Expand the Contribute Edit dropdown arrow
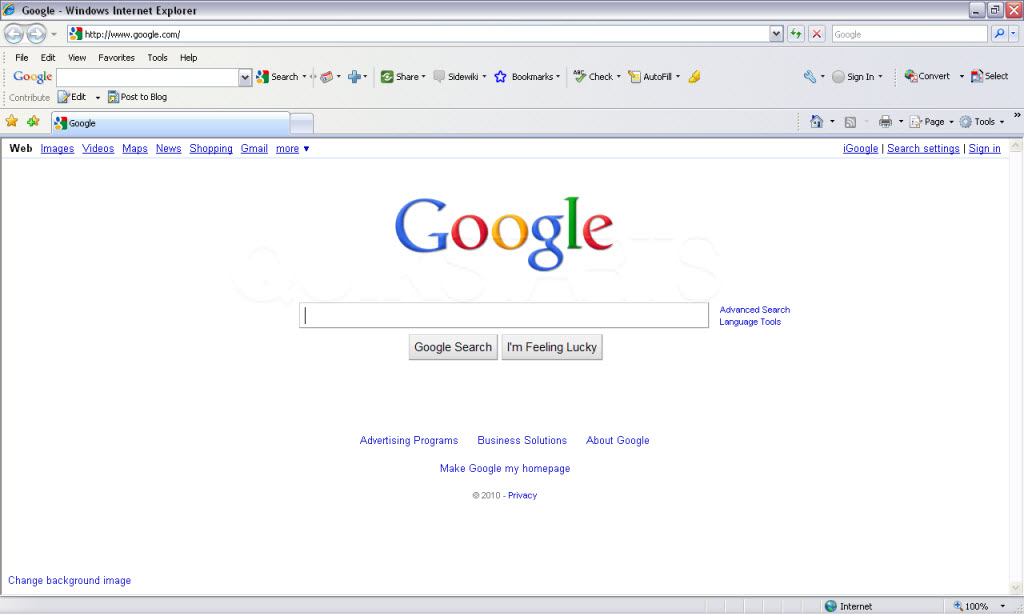 98,97
